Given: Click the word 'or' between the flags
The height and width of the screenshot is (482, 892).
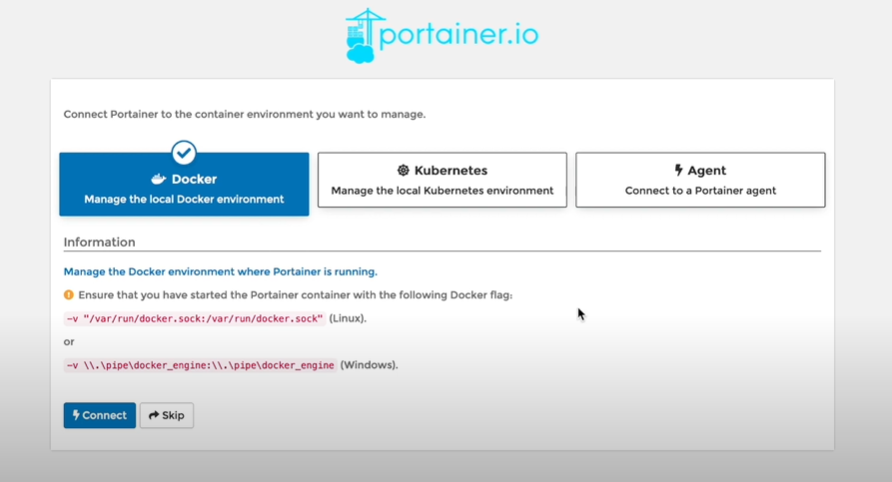Looking at the screenshot, I should point(69,342).
